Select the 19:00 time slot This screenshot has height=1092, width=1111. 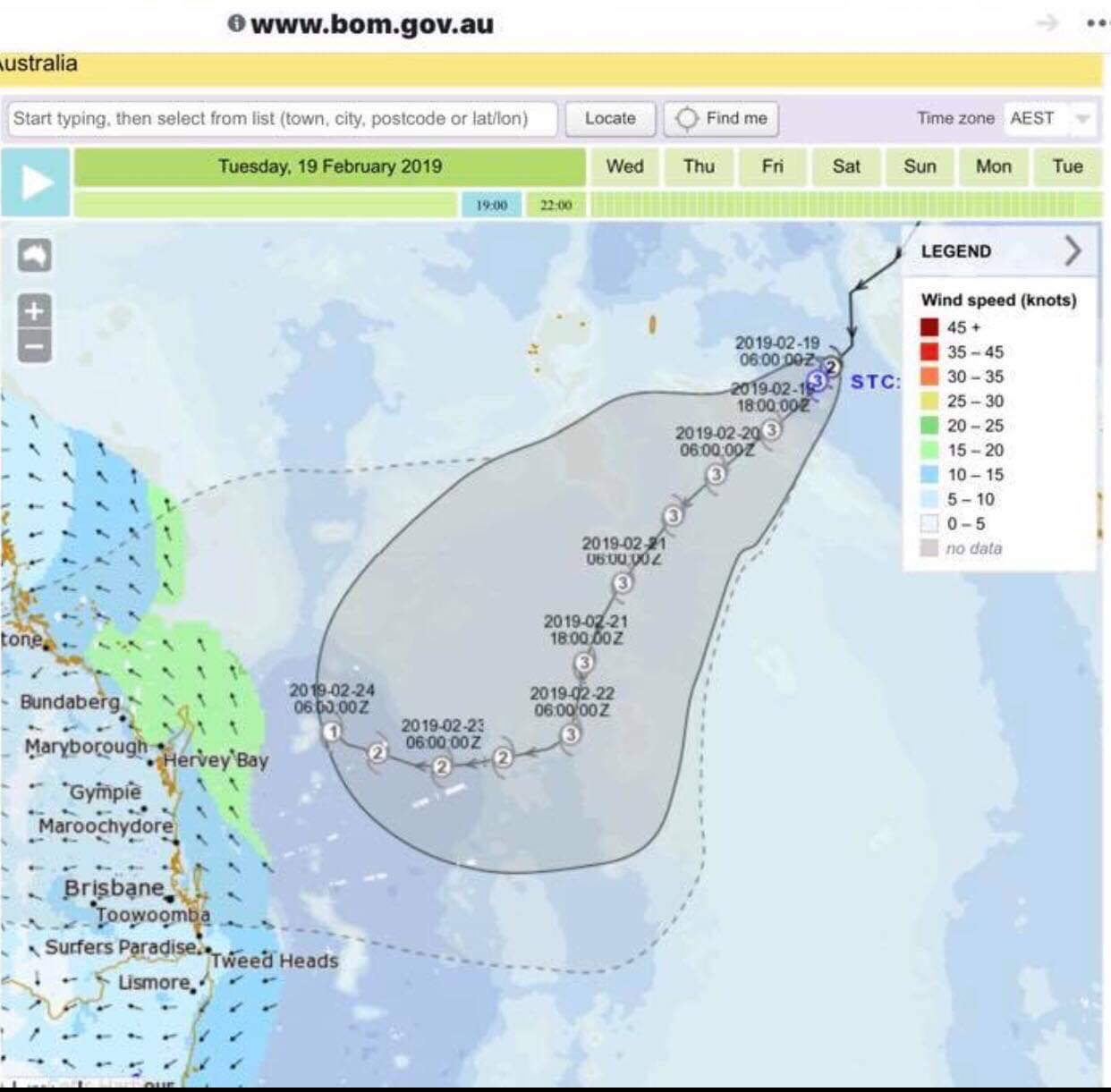click(491, 205)
